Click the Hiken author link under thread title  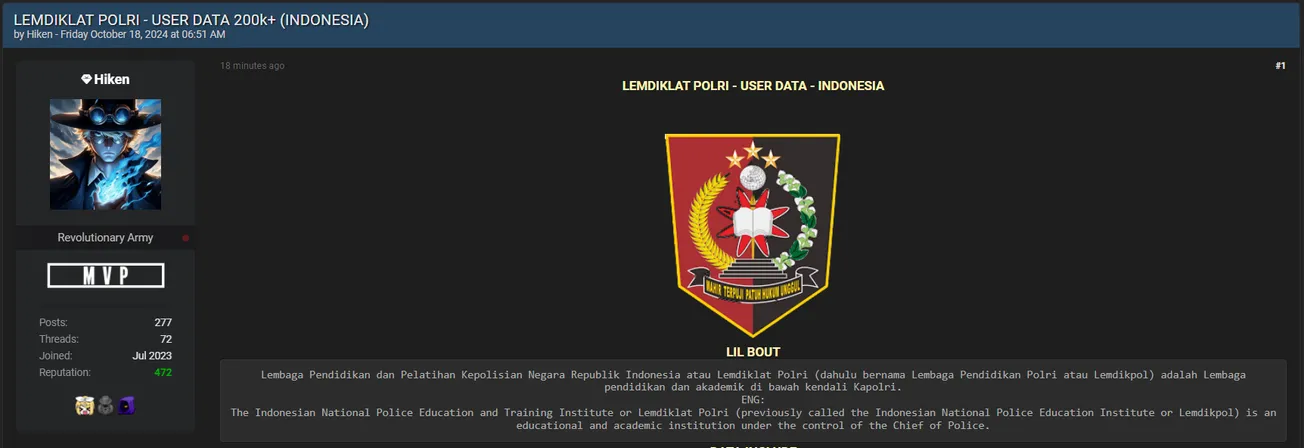coord(40,34)
